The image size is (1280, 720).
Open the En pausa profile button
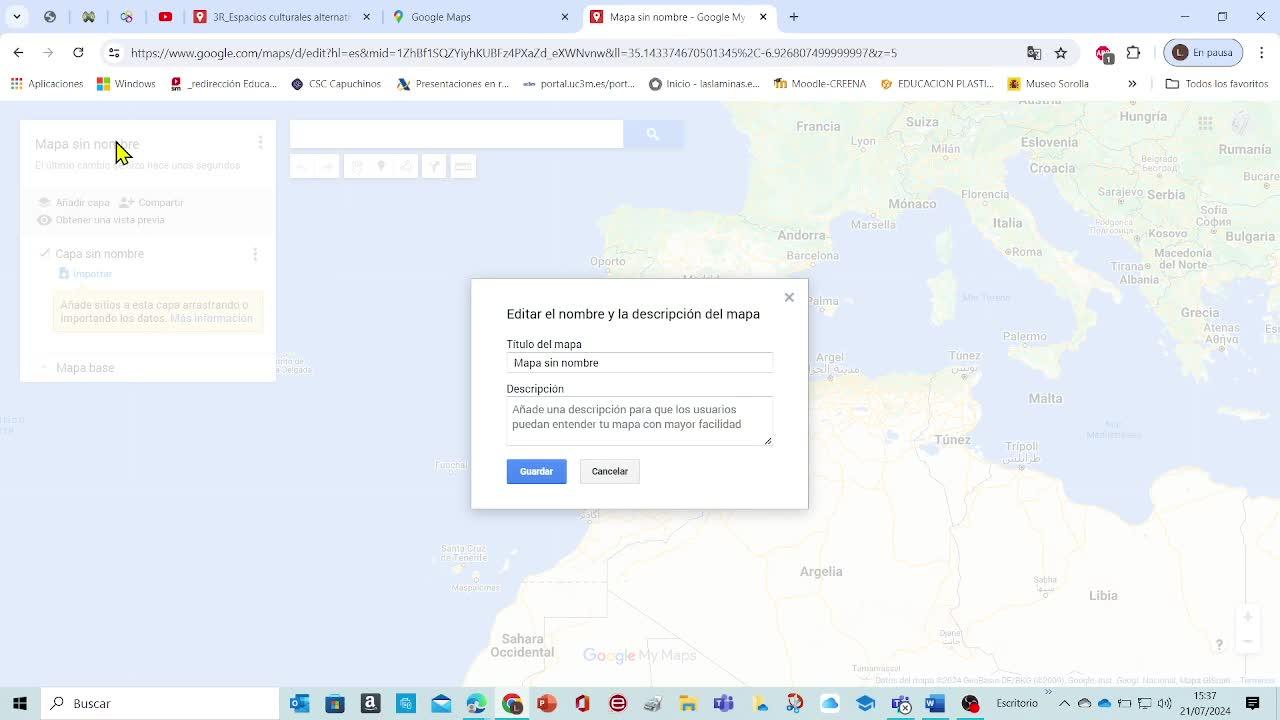[x=1203, y=53]
